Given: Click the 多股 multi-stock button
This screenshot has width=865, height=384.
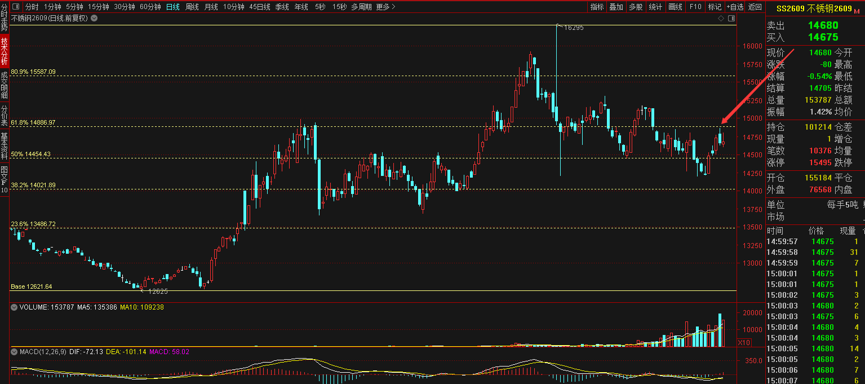Looking at the screenshot, I should click(x=636, y=7).
